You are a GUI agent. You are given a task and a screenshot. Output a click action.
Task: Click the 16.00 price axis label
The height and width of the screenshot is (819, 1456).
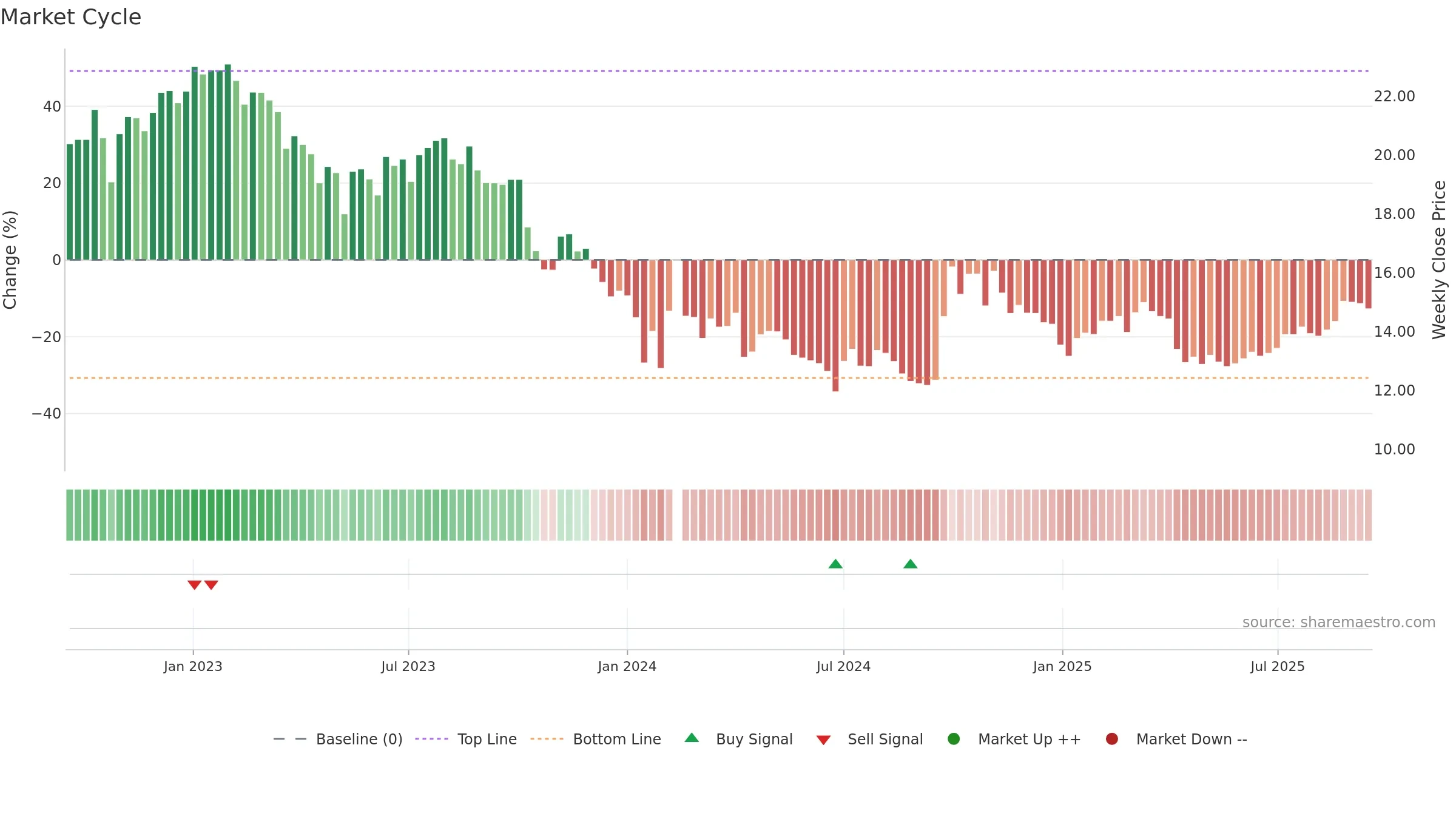1394,273
